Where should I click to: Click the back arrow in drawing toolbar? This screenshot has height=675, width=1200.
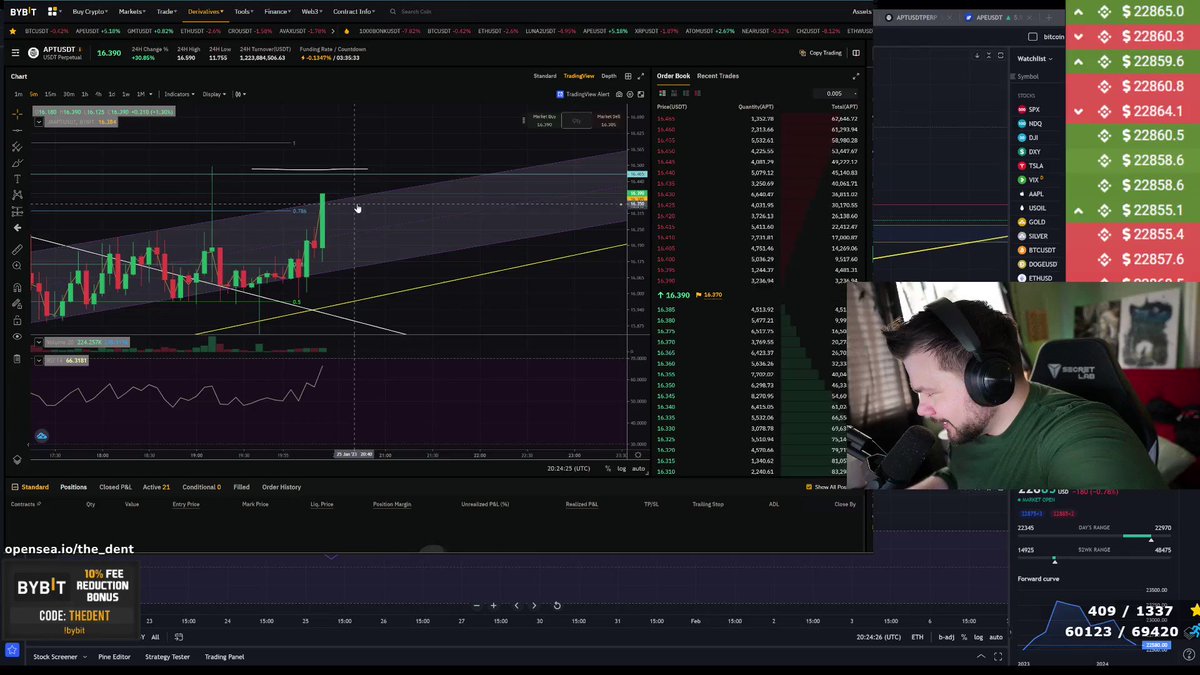pos(17,228)
